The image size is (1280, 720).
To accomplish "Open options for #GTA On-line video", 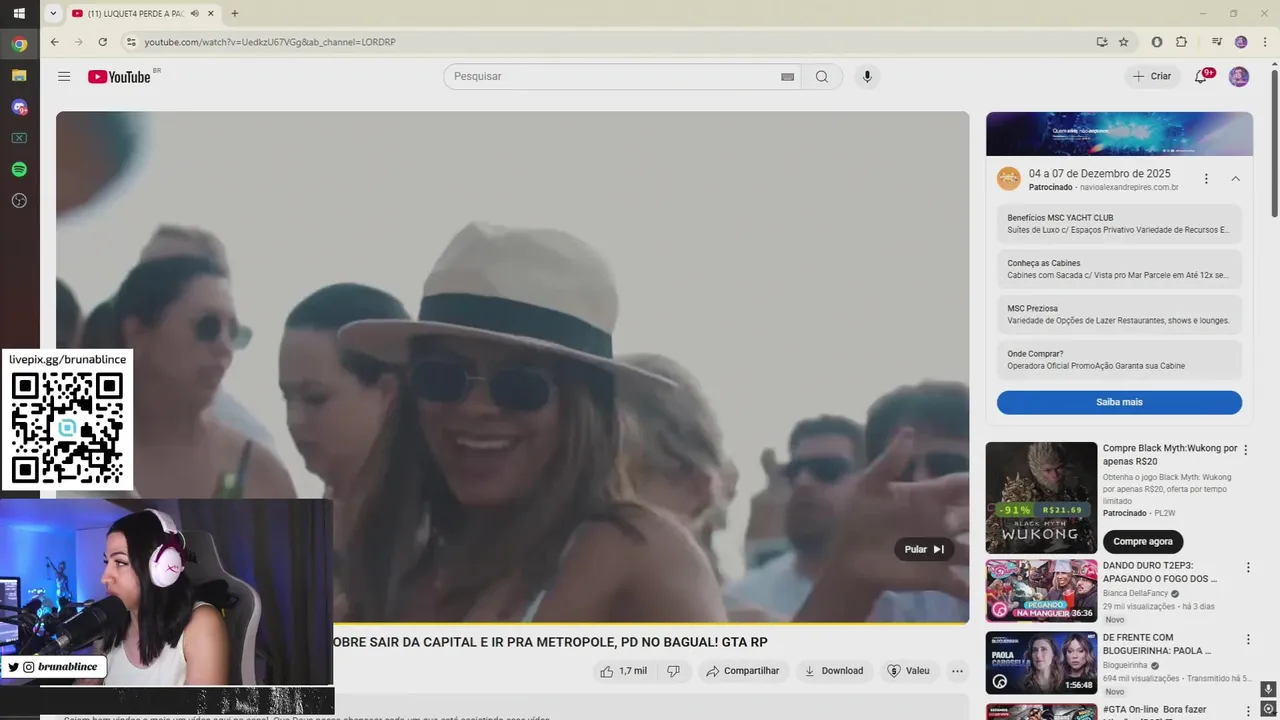I will [x=1248, y=711].
